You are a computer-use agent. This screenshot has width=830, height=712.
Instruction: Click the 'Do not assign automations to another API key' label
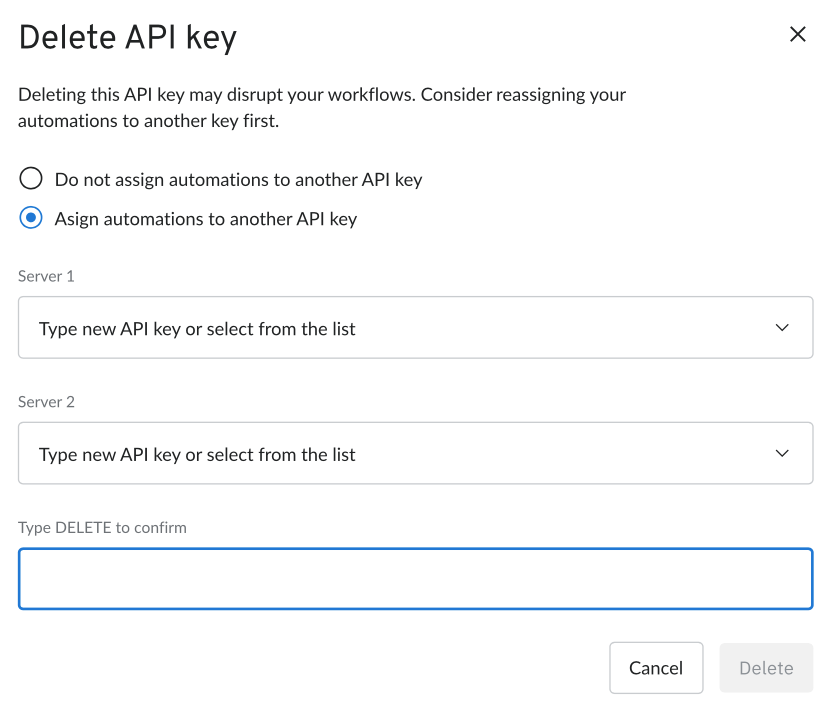238,179
